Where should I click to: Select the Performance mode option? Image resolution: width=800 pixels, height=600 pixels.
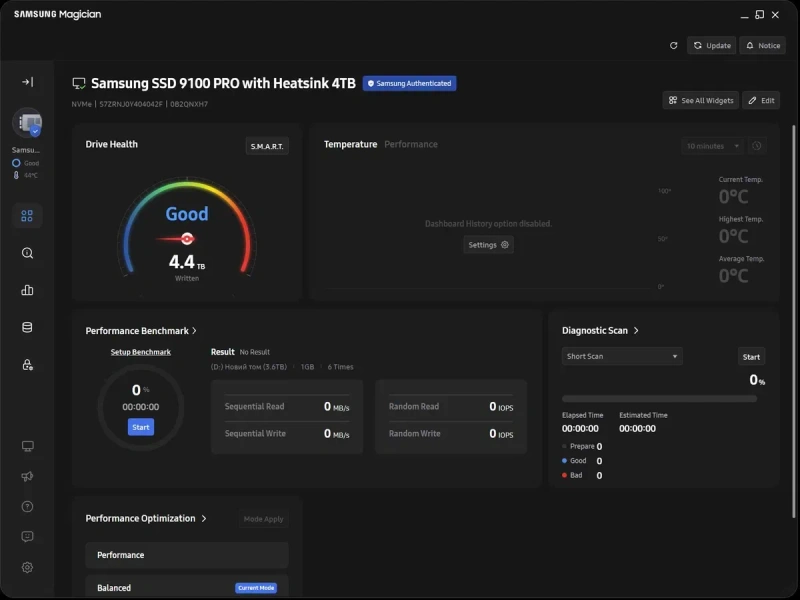187,555
